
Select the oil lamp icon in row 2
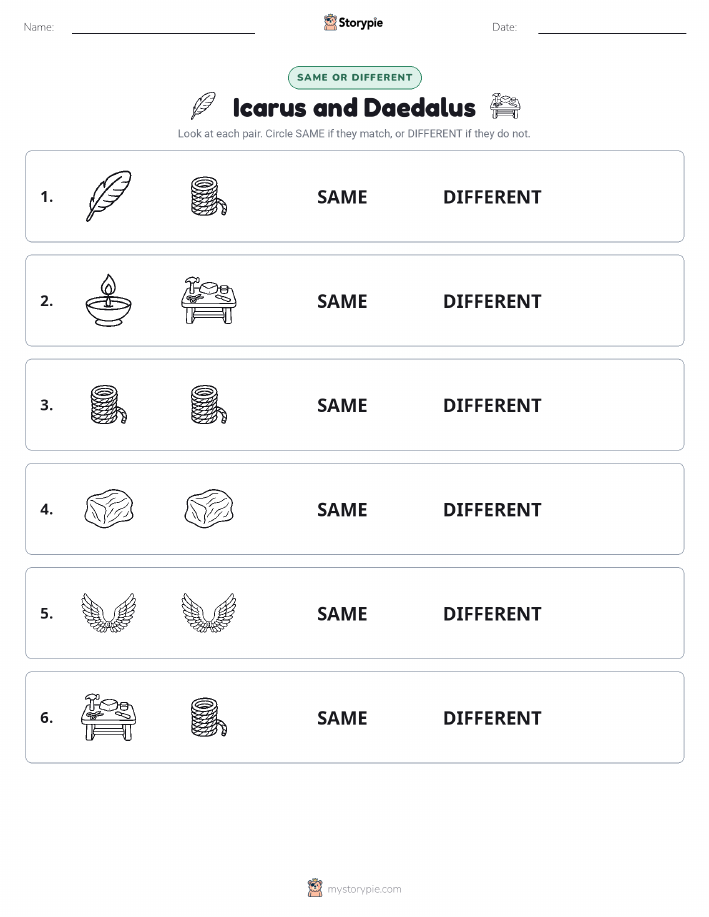[x=109, y=301]
